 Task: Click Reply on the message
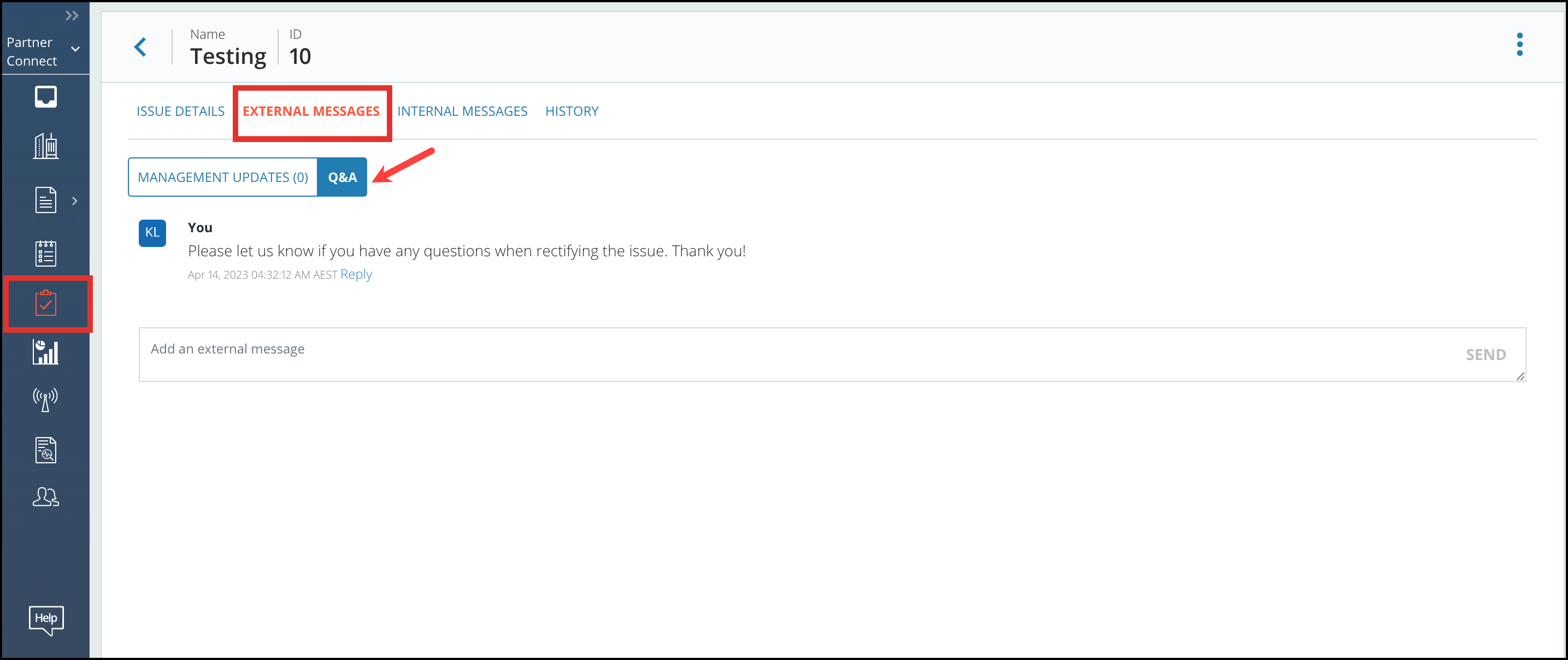coord(356,274)
